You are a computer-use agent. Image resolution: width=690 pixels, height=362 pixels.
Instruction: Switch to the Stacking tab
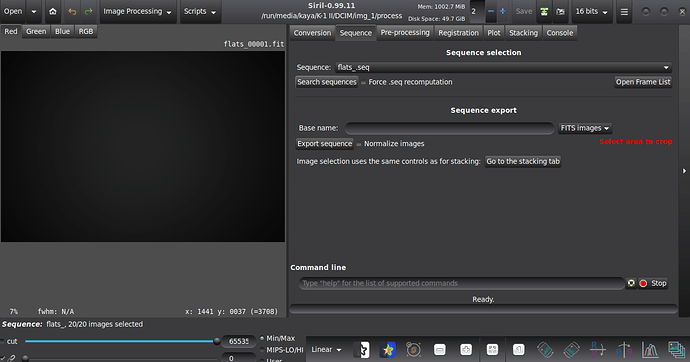pos(523,33)
